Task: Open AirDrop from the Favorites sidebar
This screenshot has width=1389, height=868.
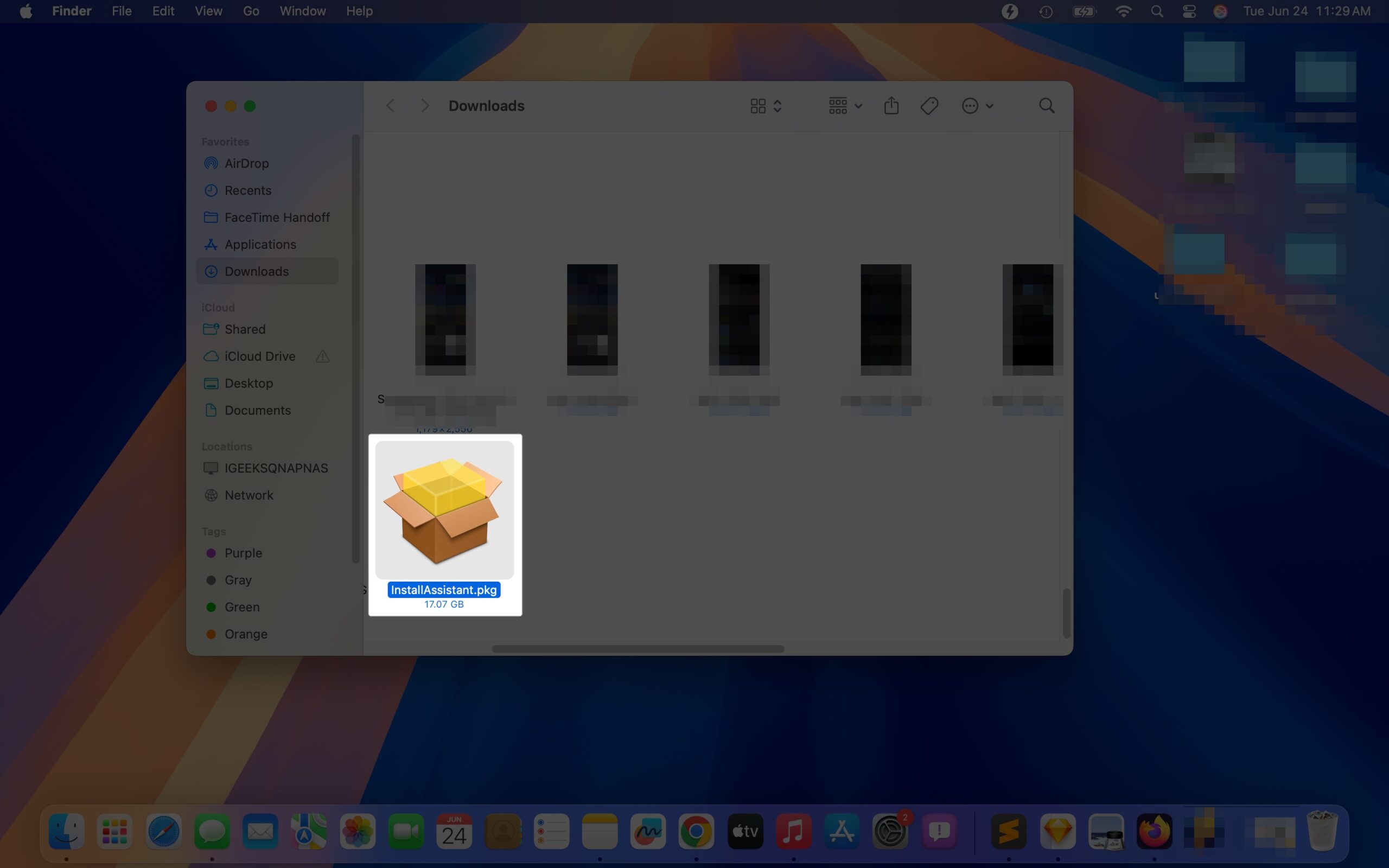Action: tap(246, 163)
